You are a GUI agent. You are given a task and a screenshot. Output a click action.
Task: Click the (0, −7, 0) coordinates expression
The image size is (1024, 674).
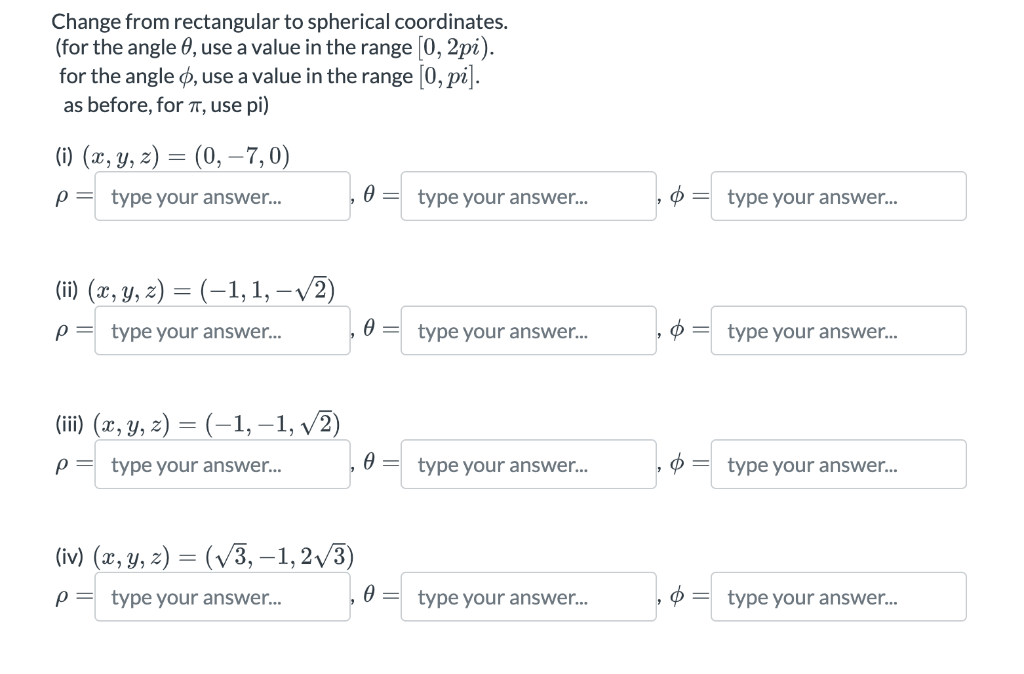tap(242, 156)
